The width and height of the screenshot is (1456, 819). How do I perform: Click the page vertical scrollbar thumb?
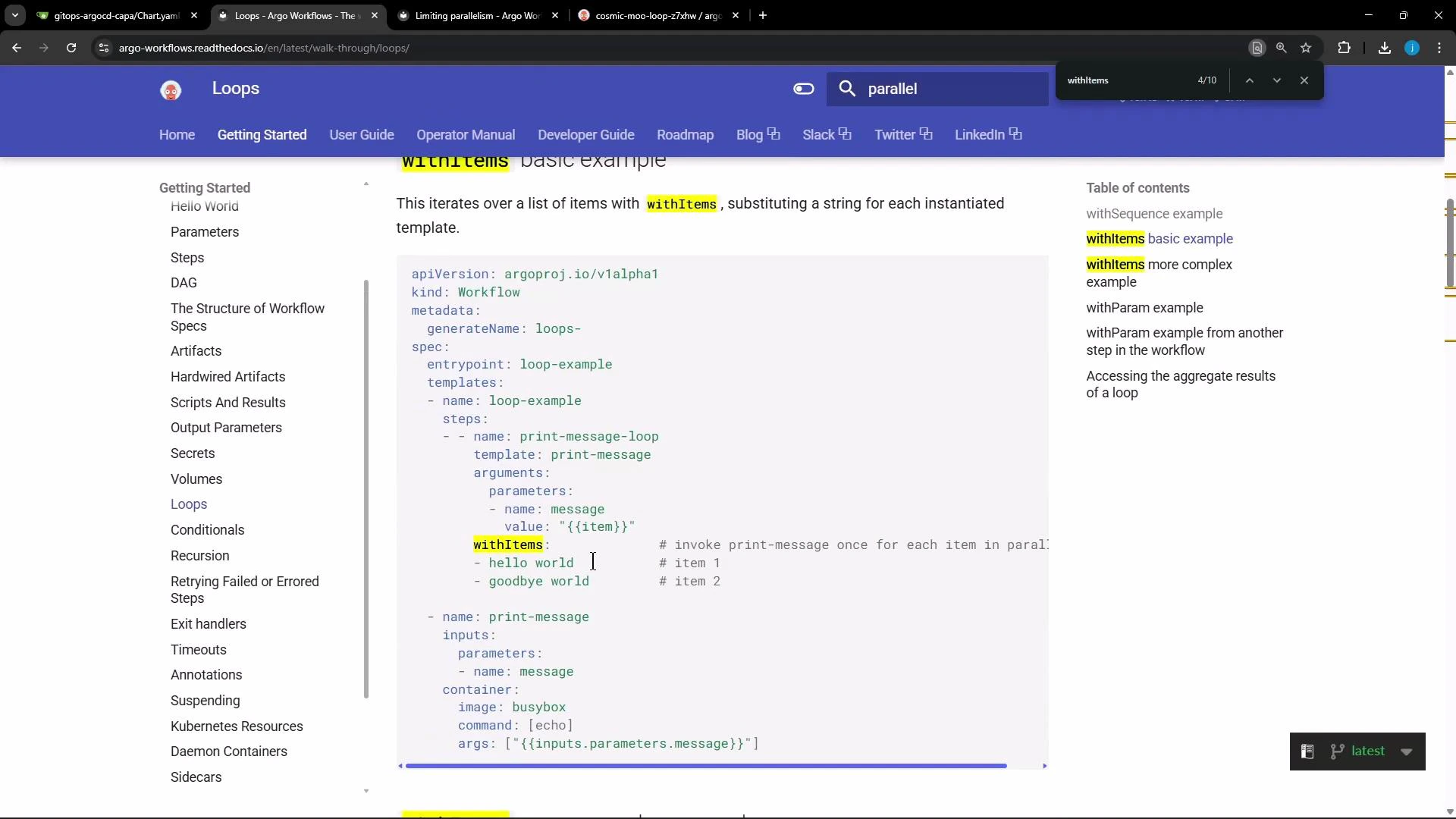1450,243
